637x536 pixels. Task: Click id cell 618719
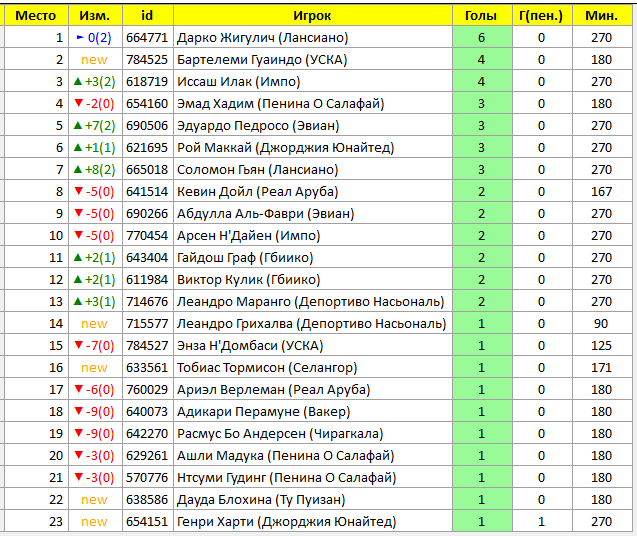(x=147, y=82)
